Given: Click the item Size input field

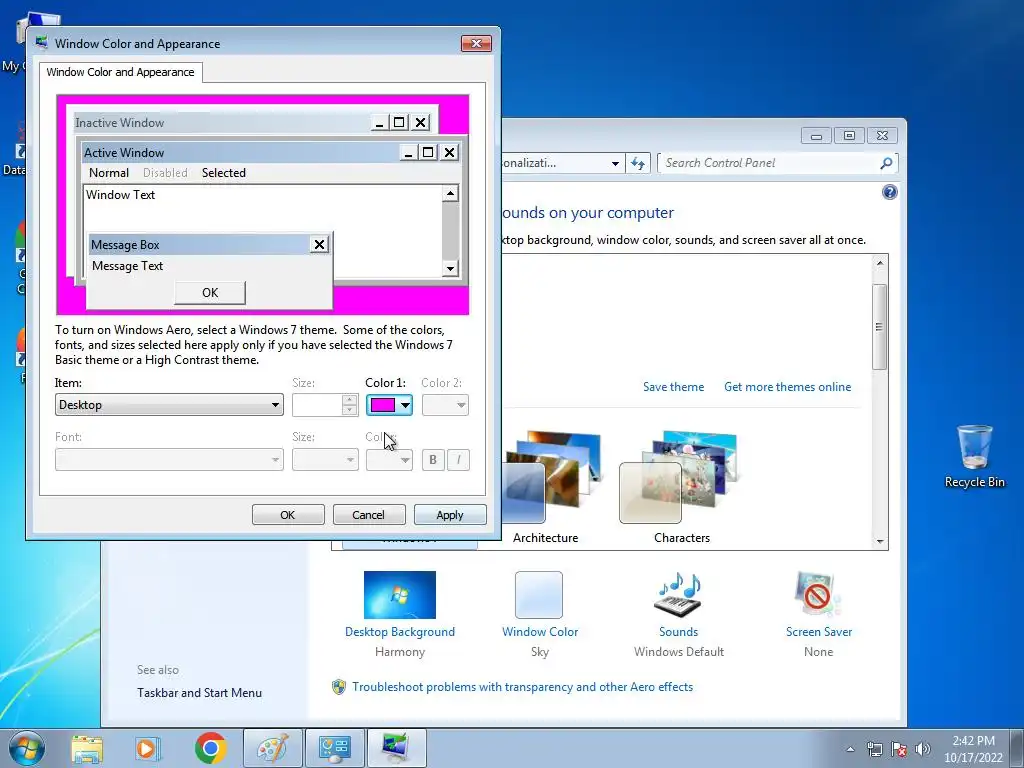Looking at the screenshot, I should [x=317, y=405].
